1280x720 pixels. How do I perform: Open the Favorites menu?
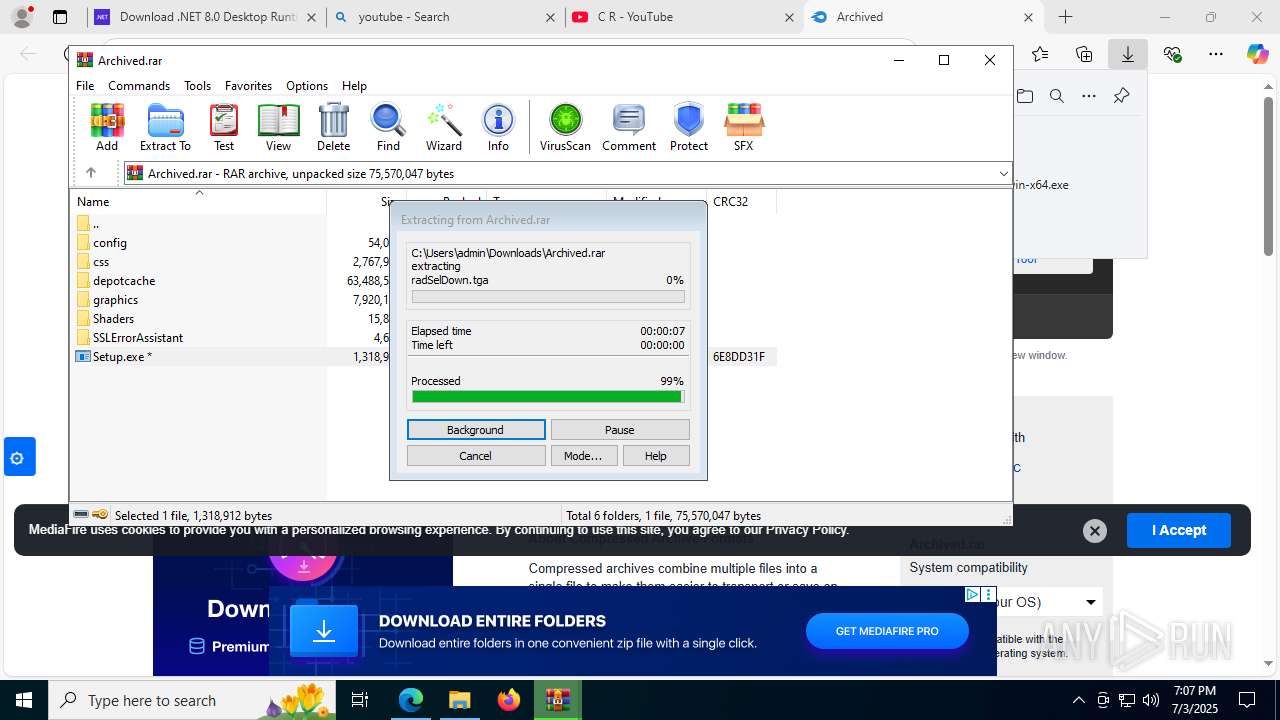248,86
